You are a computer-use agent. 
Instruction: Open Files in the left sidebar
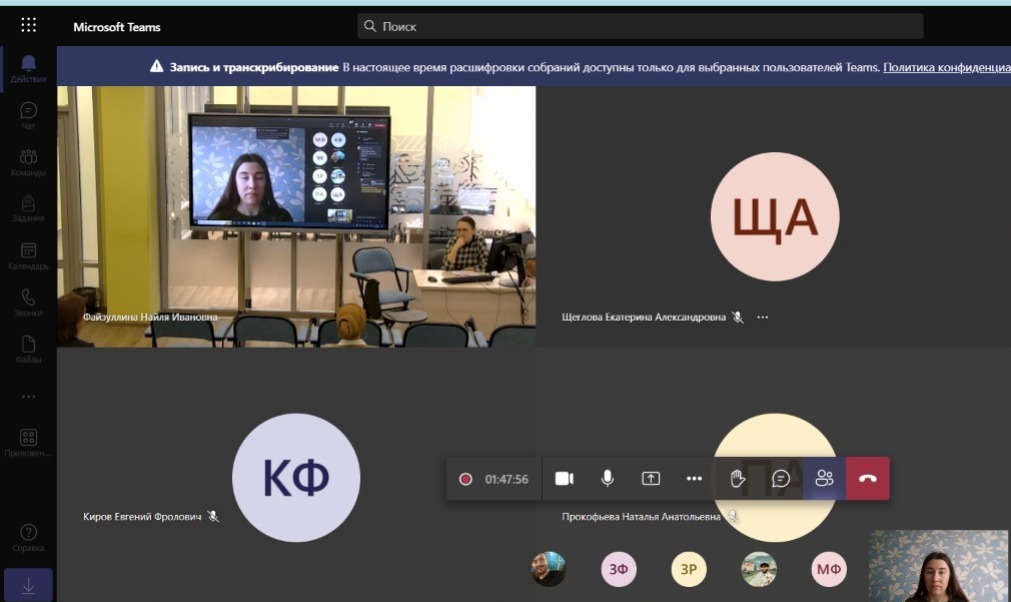point(28,349)
